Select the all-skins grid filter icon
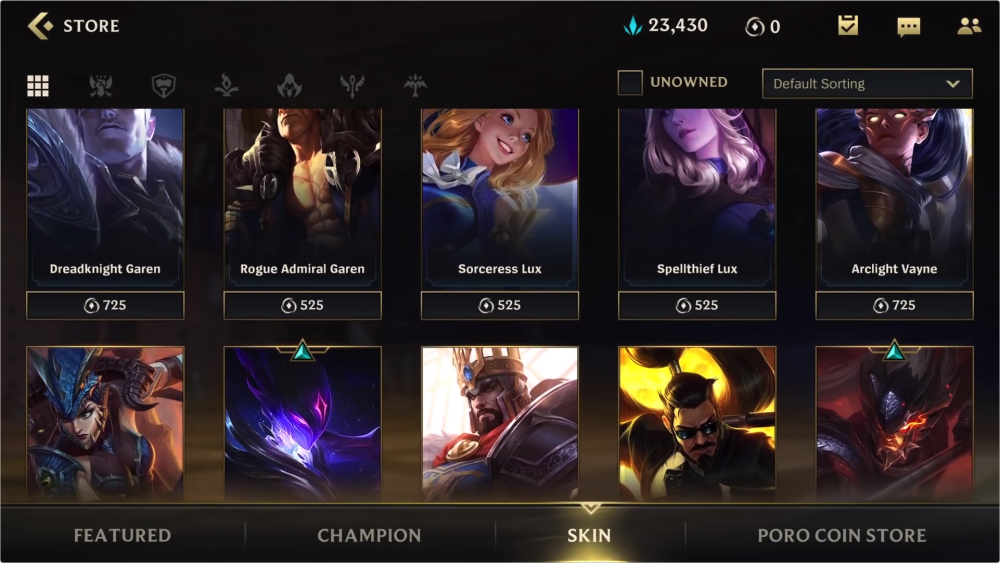This screenshot has width=1000, height=563. [x=38, y=85]
